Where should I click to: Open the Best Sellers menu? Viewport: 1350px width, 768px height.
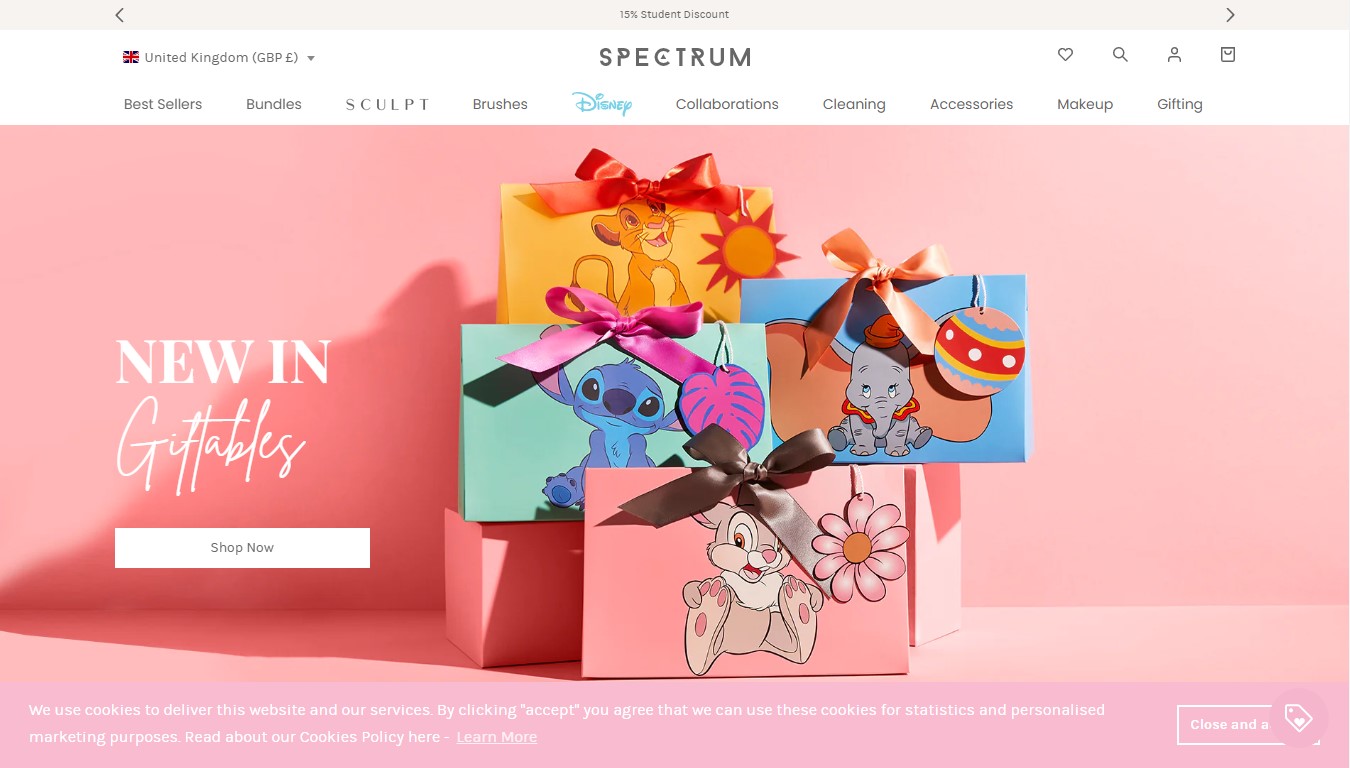click(163, 104)
